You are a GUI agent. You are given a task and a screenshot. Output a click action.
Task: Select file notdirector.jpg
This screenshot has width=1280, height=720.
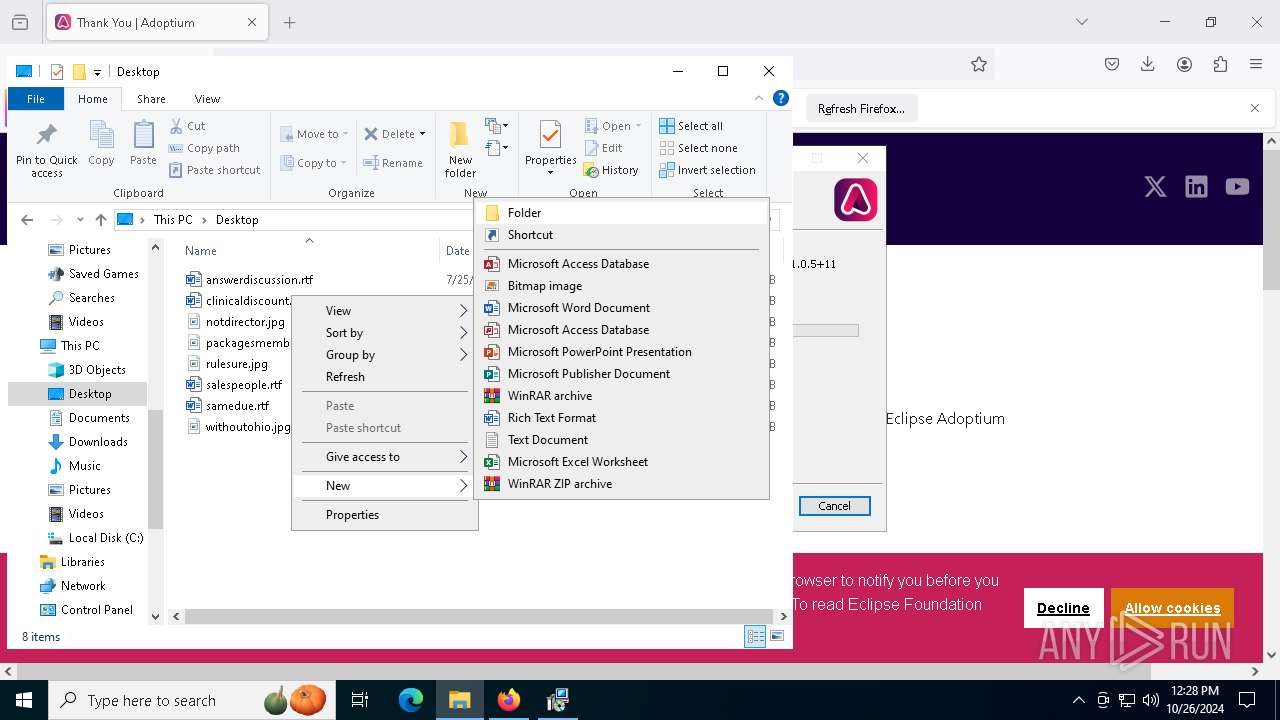point(245,322)
